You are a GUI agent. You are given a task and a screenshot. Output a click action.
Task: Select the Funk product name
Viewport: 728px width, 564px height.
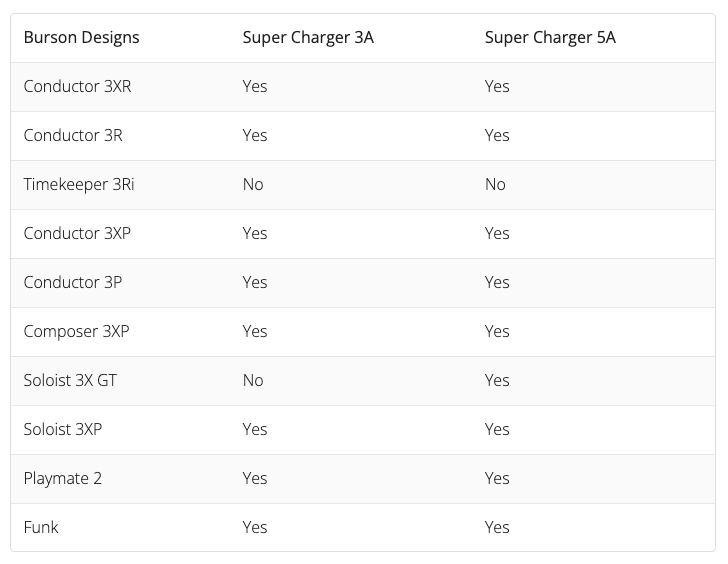click(41, 528)
